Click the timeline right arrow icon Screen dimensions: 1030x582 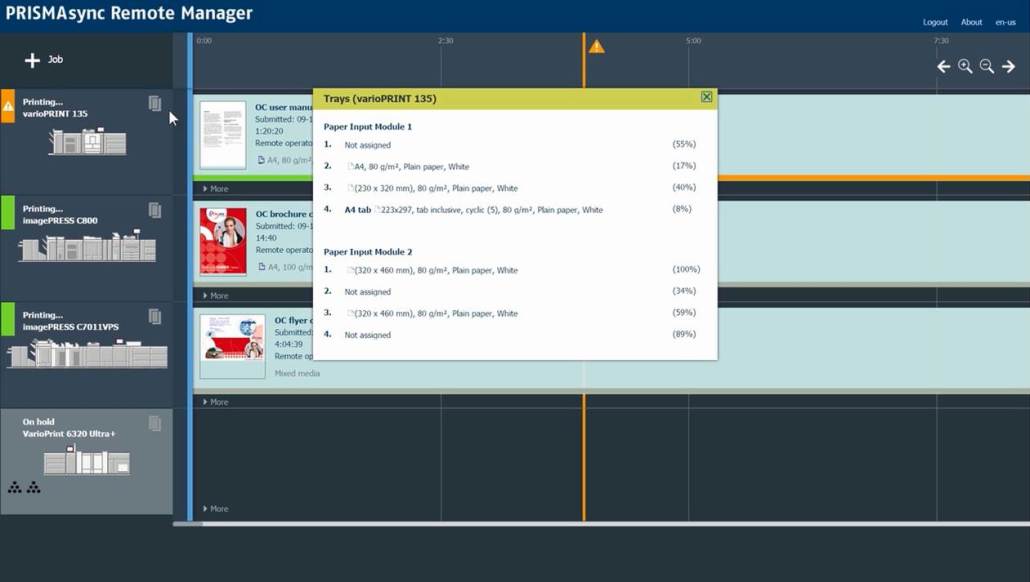pyautogui.click(x=1008, y=66)
